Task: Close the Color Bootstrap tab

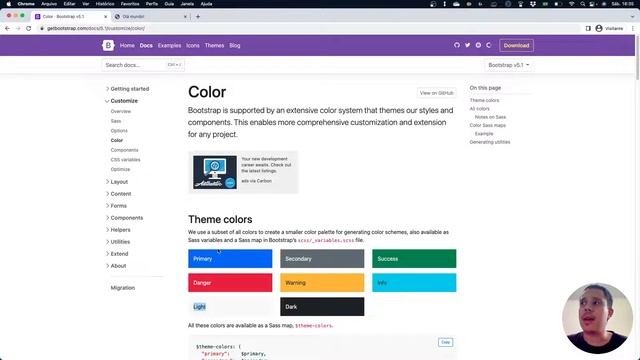Action: (105, 17)
